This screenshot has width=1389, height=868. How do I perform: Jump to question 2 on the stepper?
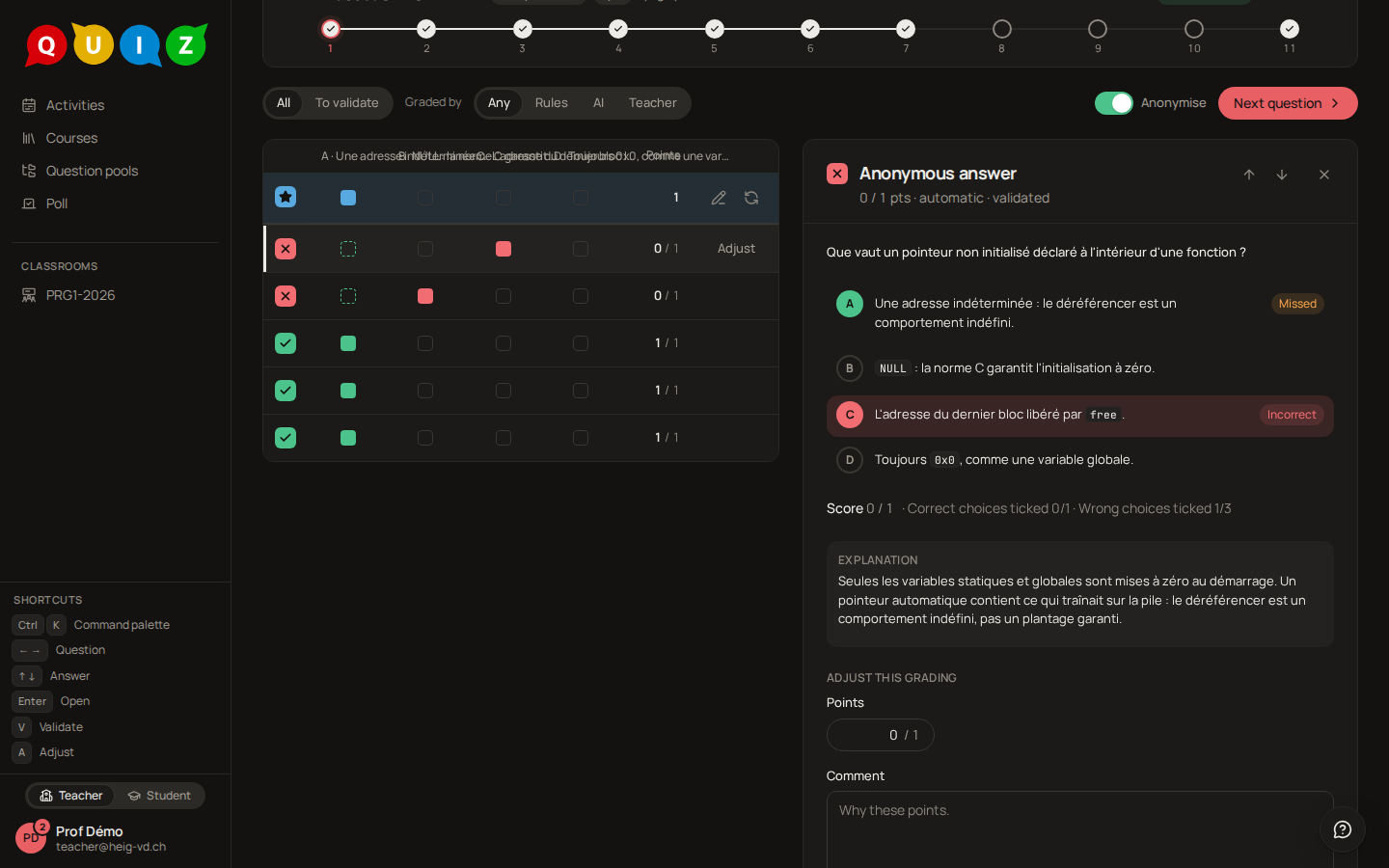pos(426,29)
